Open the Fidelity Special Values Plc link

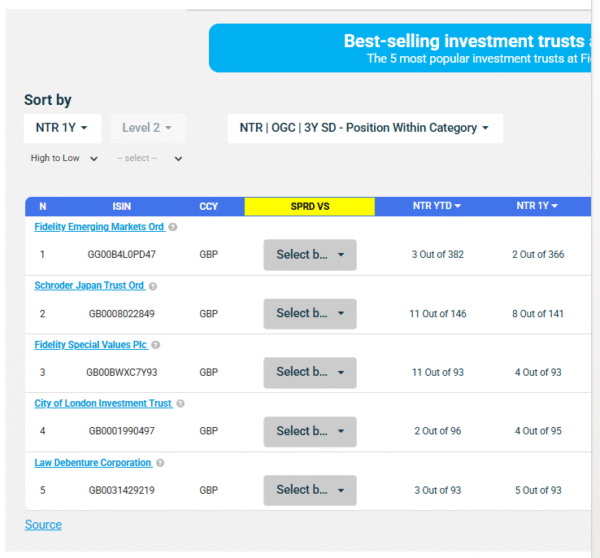point(91,345)
